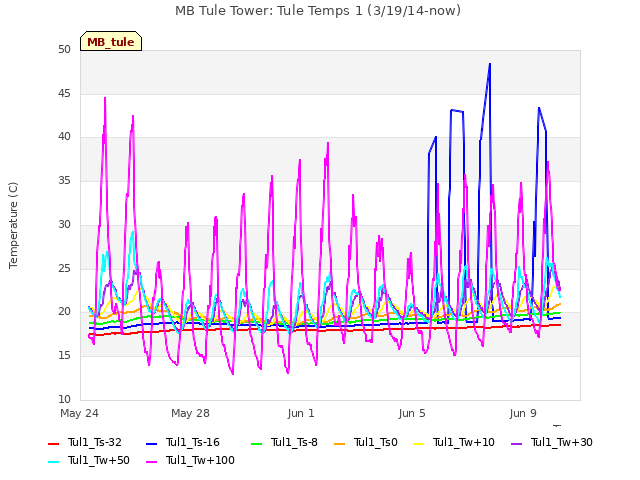Click the tallest blue Ts-16 spike peak
The width and height of the screenshot is (640, 480).
click(490, 64)
